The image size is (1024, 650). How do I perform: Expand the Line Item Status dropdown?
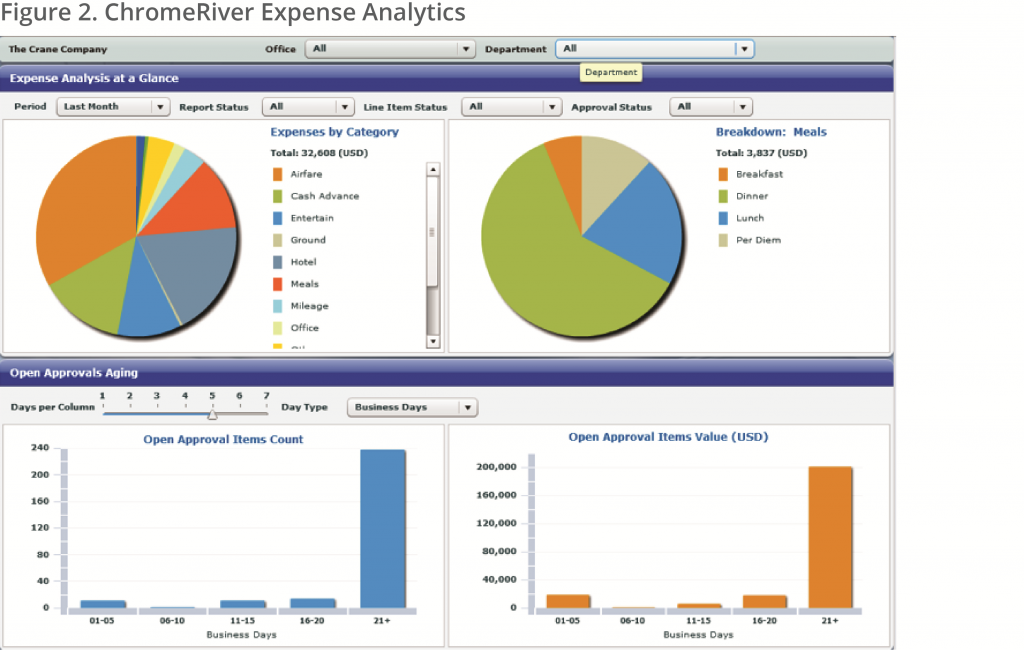tap(550, 107)
